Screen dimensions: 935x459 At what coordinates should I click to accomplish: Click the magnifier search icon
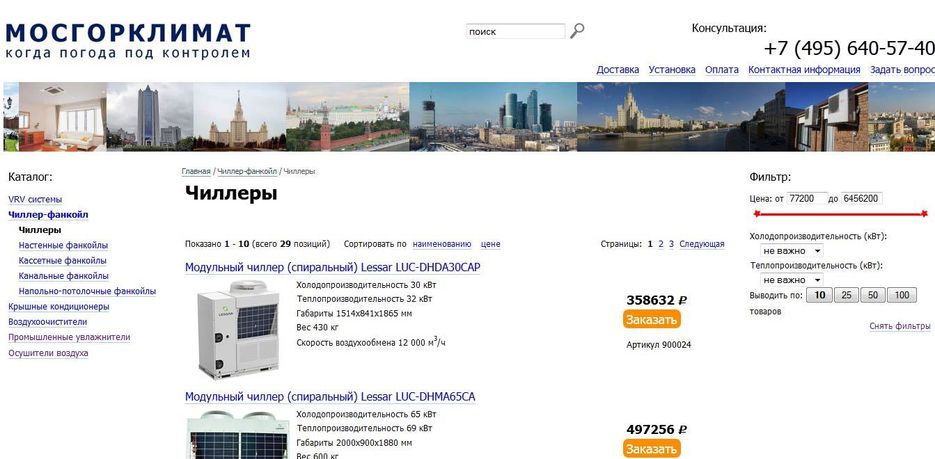pyautogui.click(x=577, y=31)
